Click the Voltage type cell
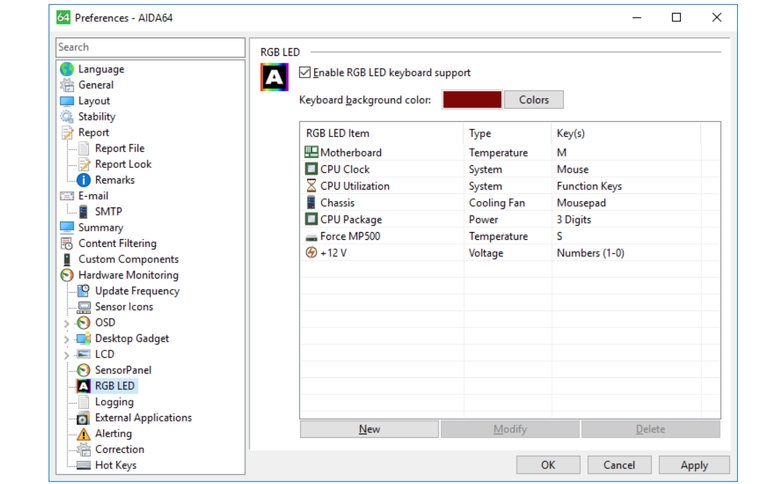This screenshot has width=770, height=484. tap(486, 253)
